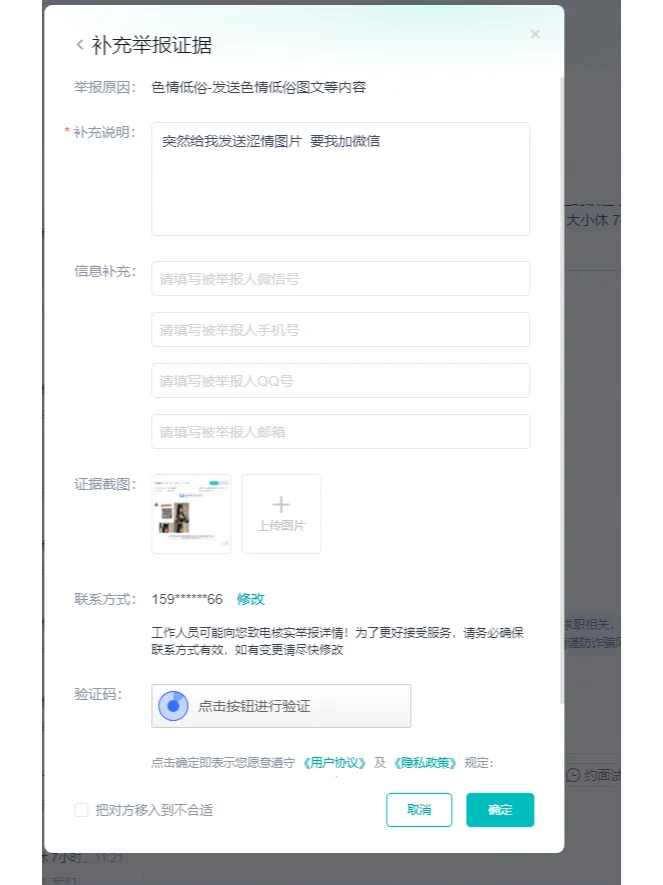This screenshot has width=663, height=885.
Task: Focus the QQ号 input field
Action: click(340, 380)
